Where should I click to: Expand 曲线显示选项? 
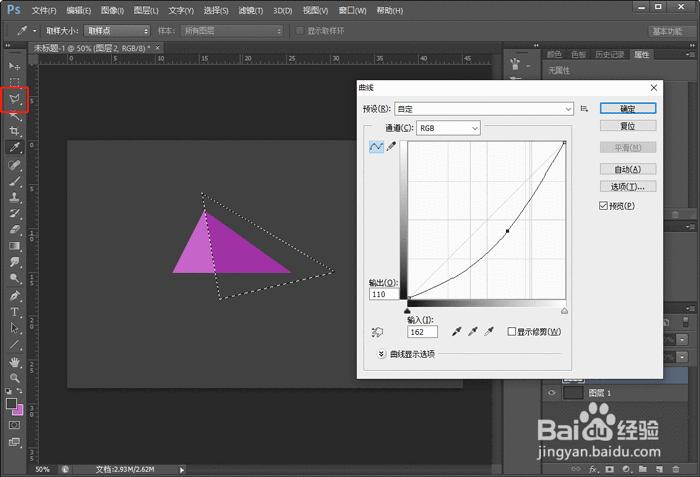(x=381, y=354)
